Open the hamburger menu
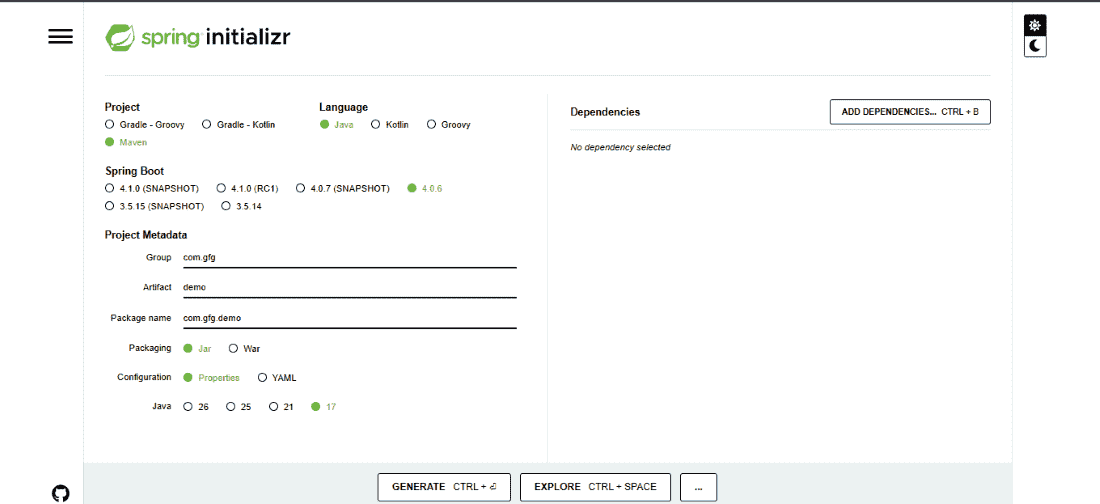The width and height of the screenshot is (1100, 504). 60,37
